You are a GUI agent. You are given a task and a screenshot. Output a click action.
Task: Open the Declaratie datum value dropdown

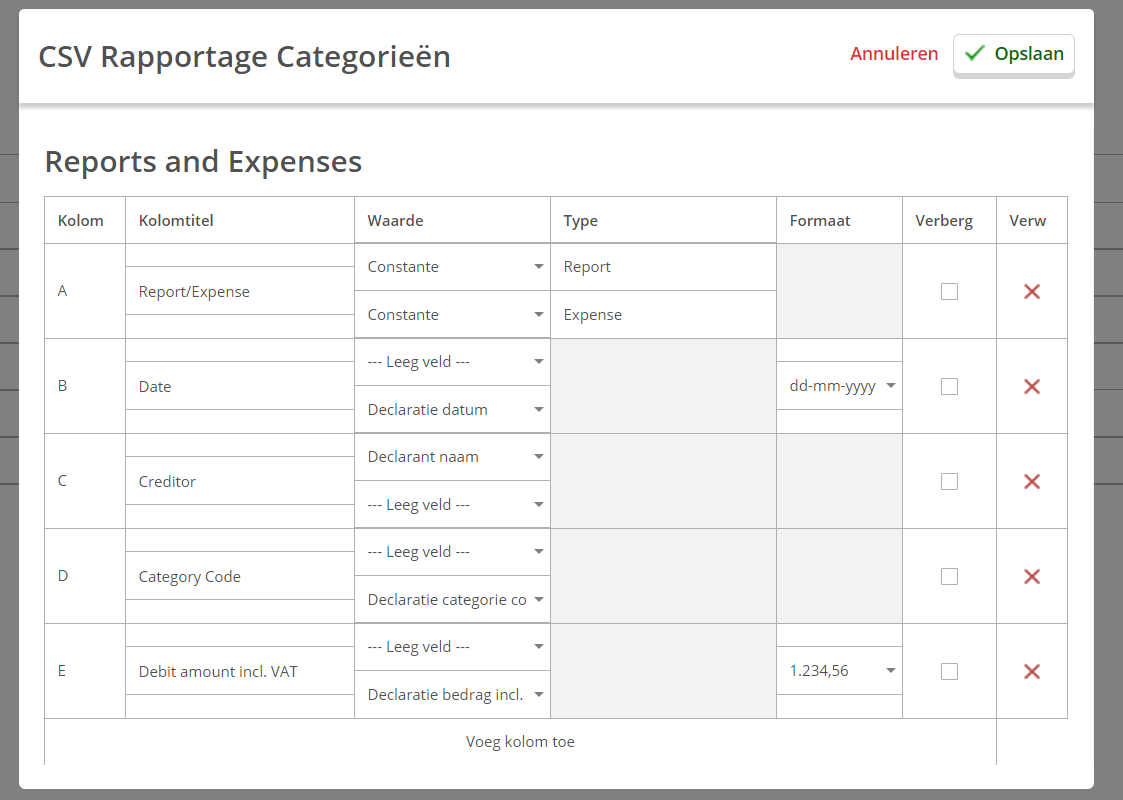(x=452, y=409)
